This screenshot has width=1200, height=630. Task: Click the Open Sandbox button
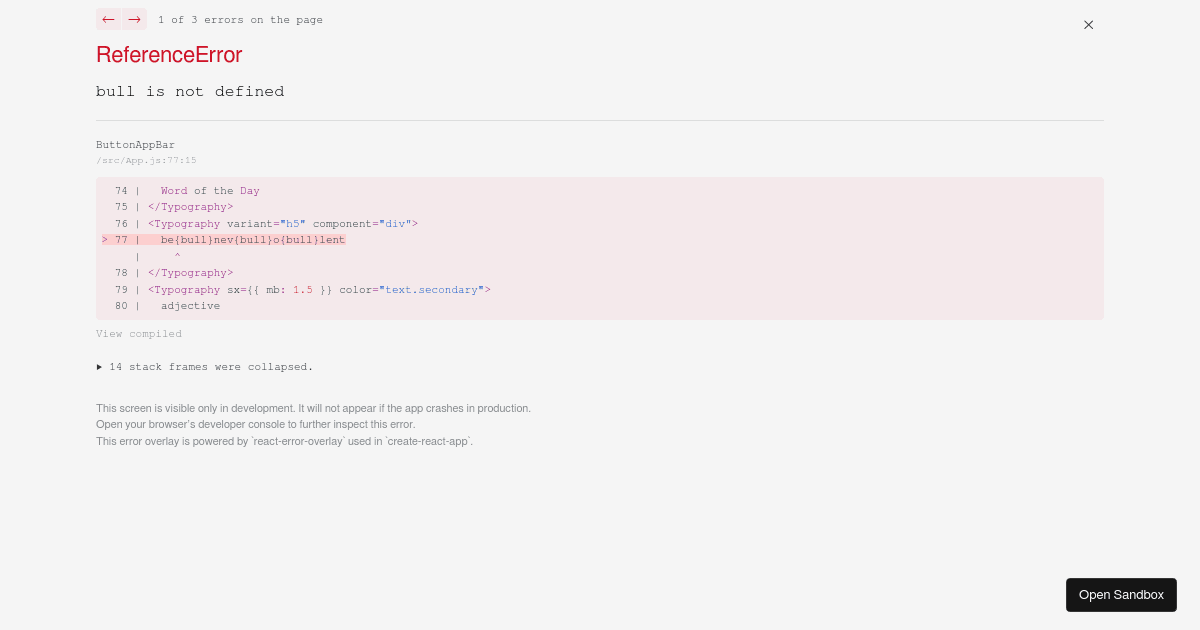pos(1121,595)
